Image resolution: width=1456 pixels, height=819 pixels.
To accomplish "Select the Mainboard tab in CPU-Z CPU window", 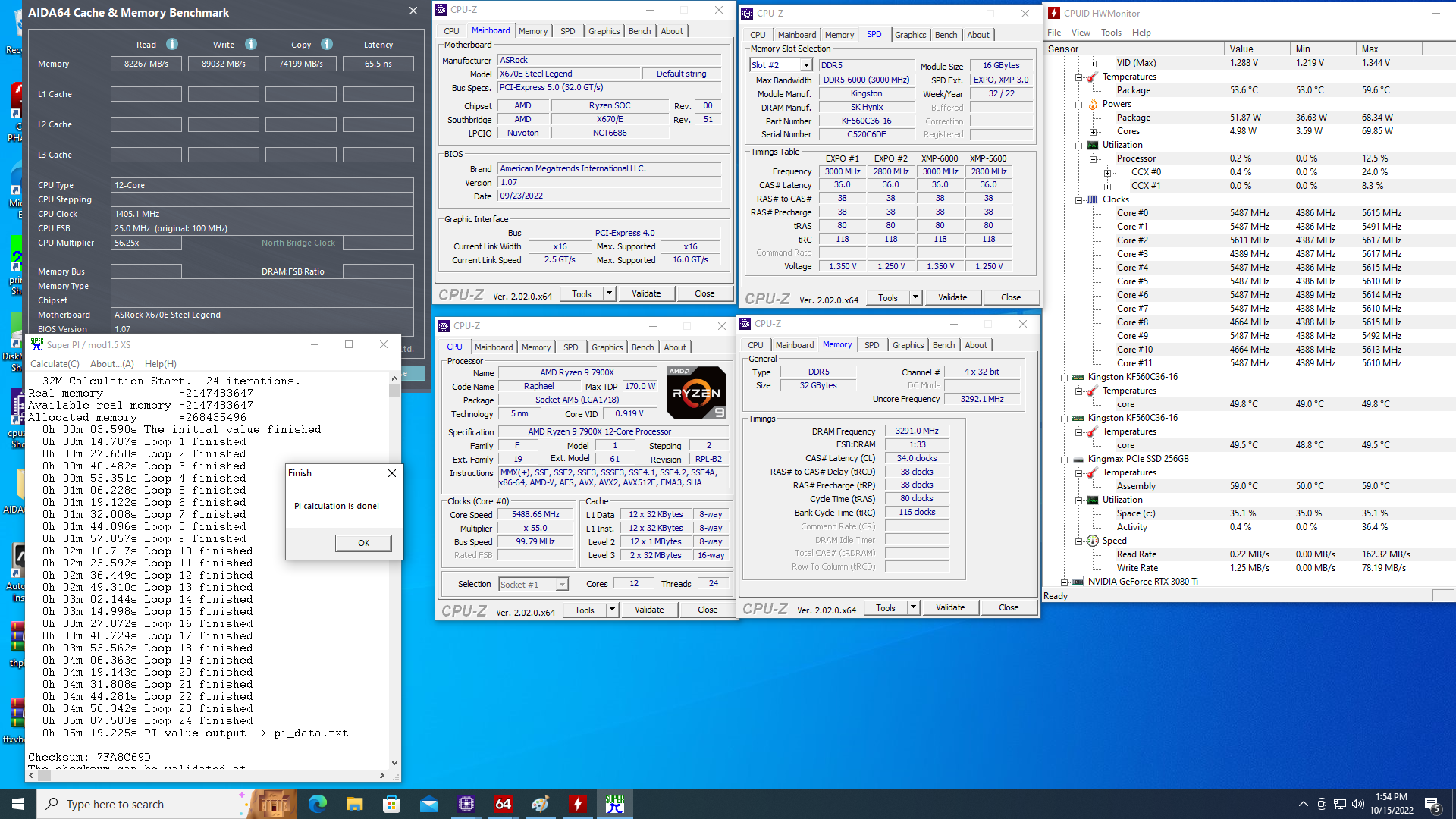I will pos(494,347).
